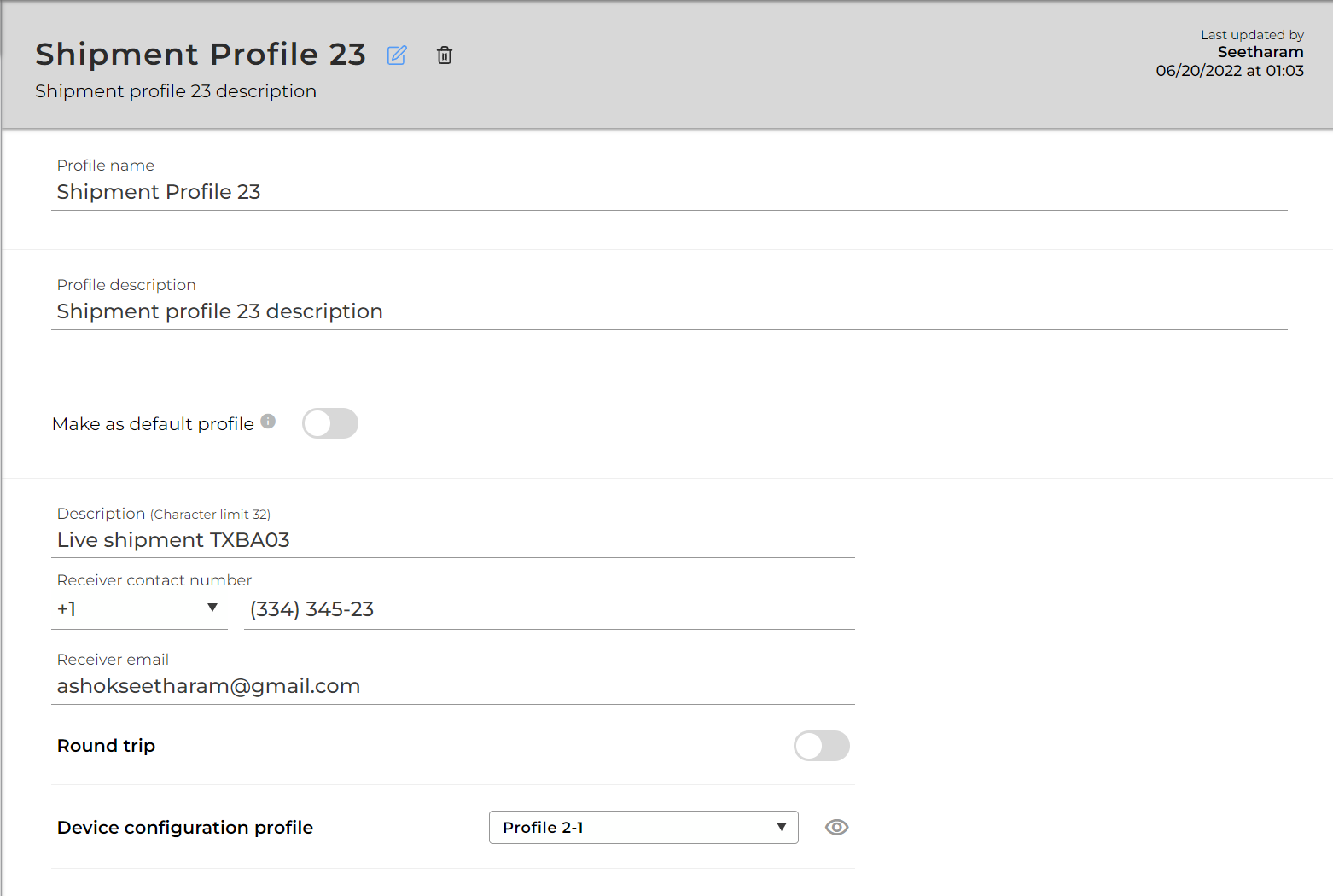This screenshot has width=1333, height=896.
Task: Open the +1 country code dropdown
Action: [139, 609]
